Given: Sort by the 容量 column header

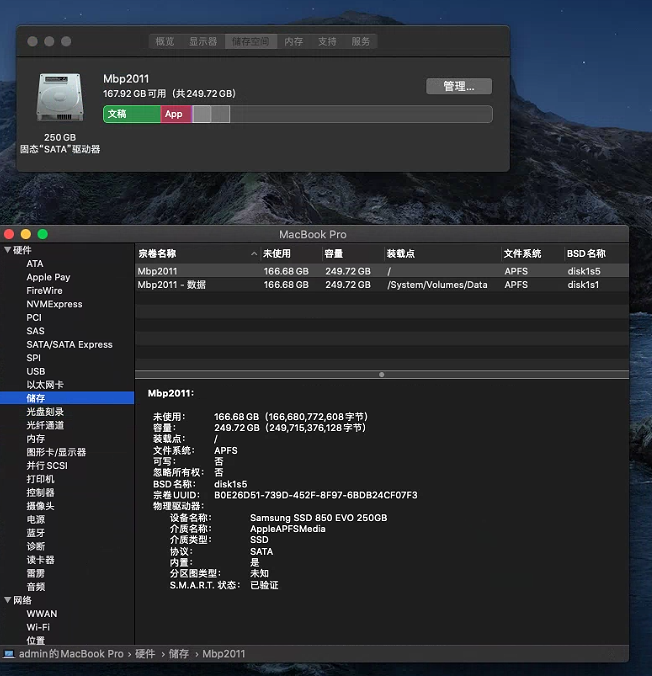Looking at the screenshot, I should (x=334, y=254).
